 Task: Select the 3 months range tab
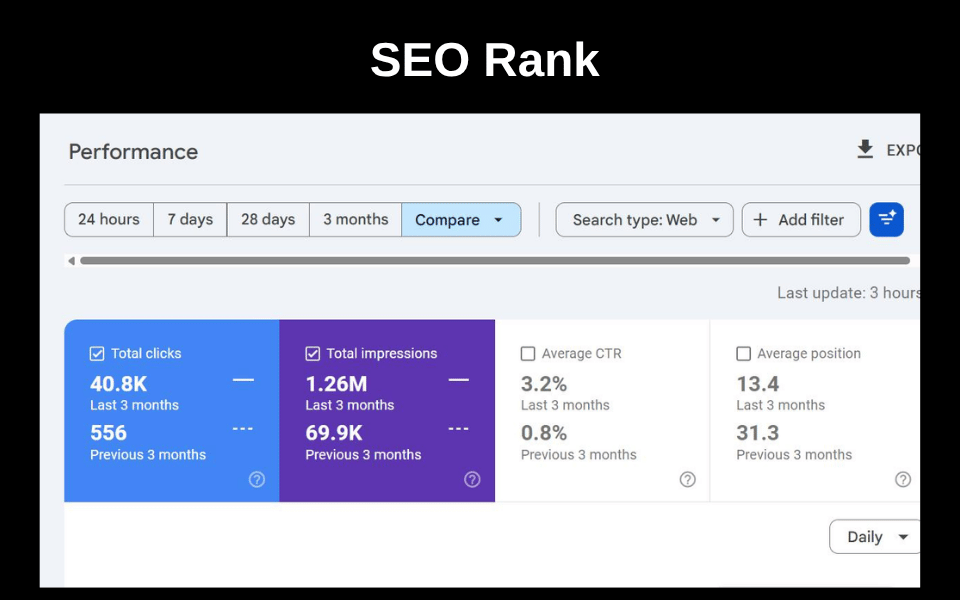click(356, 220)
